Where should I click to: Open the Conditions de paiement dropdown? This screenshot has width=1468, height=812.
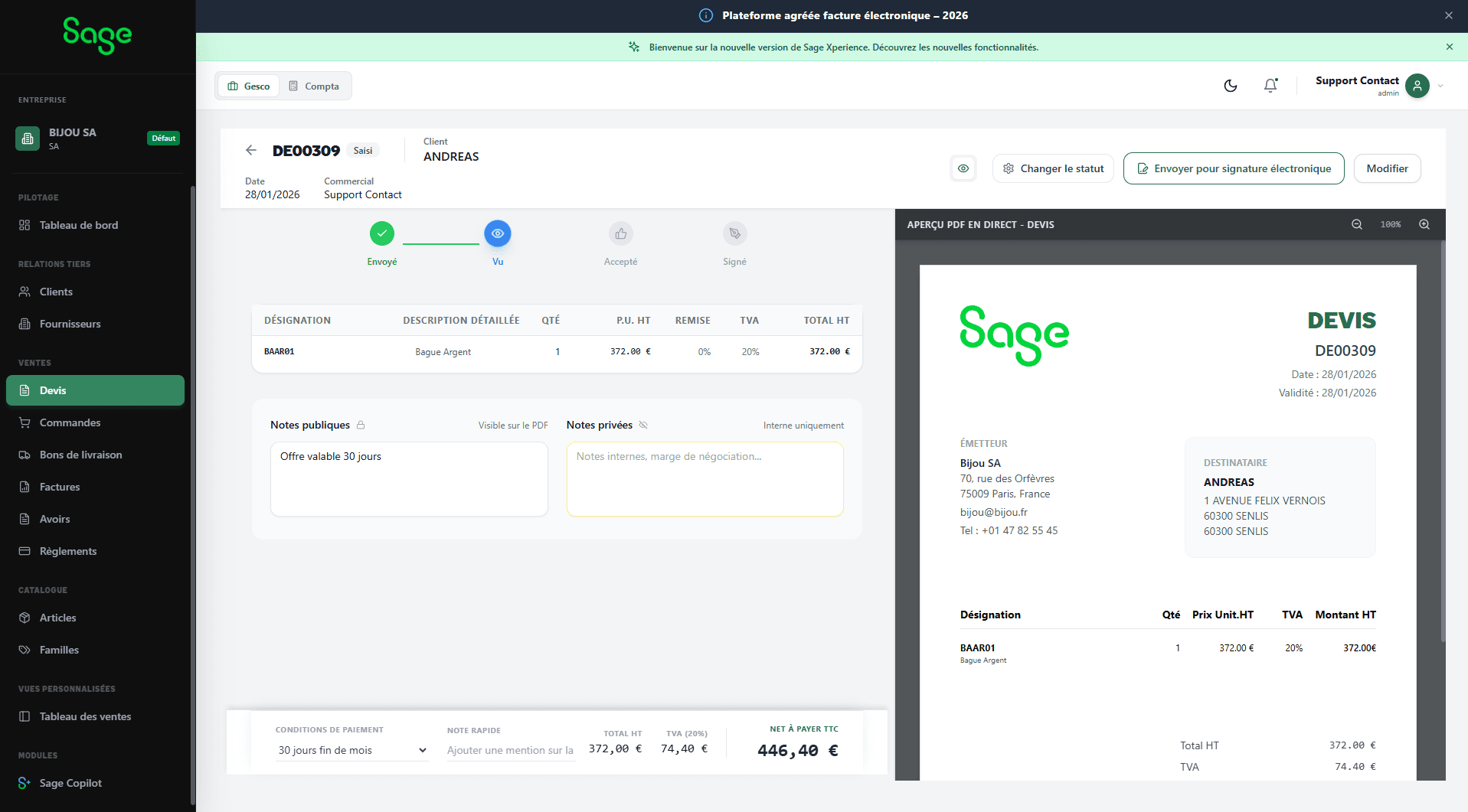pyautogui.click(x=352, y=750)
